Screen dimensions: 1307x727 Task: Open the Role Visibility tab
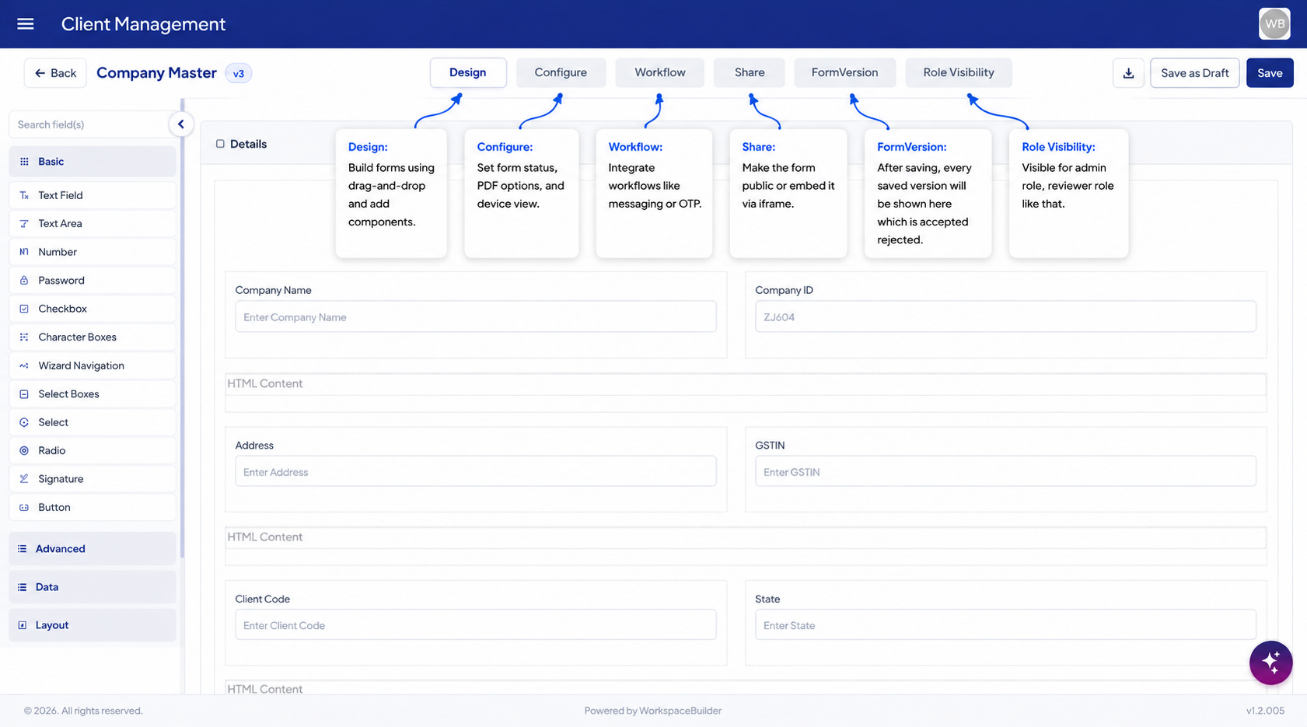[x=958, y=73]
